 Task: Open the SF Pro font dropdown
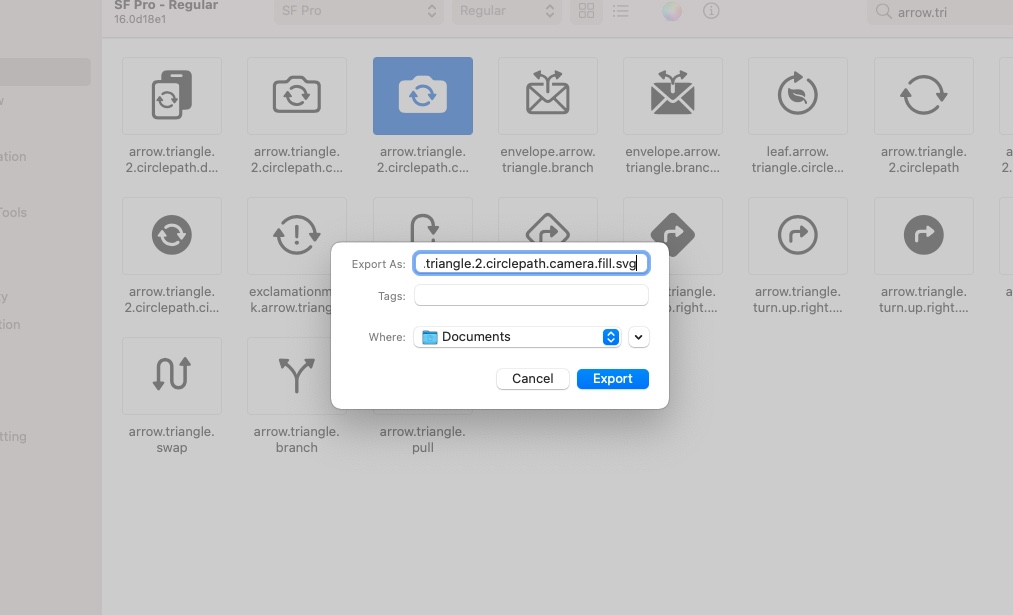click(359, 11)
